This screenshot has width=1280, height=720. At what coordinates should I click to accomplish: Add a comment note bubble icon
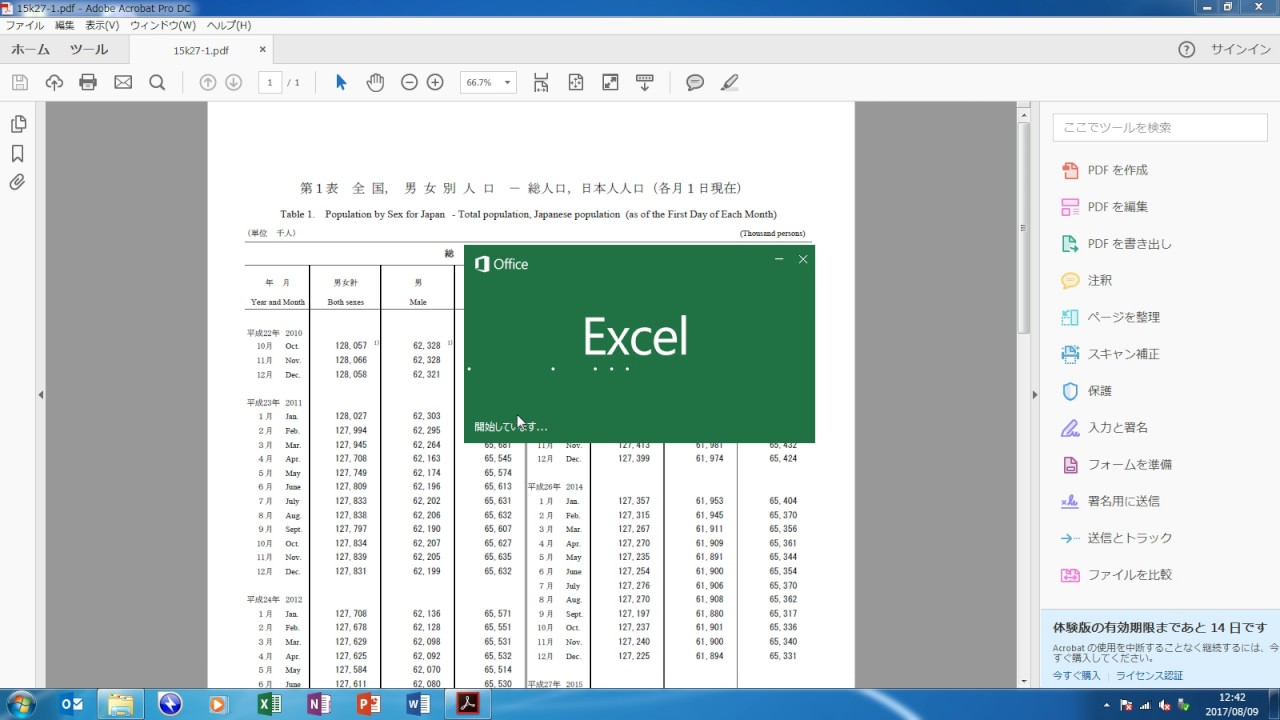click(695, 82)
